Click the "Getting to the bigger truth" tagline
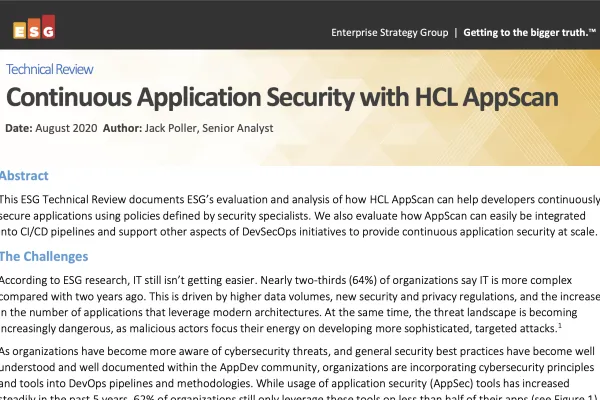The width and height of the screenshot is (600, 400). coord(528,33)
